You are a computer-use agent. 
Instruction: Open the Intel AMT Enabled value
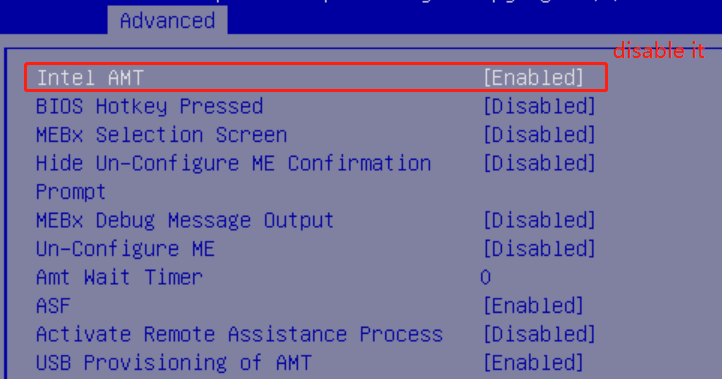pos(533,77)
